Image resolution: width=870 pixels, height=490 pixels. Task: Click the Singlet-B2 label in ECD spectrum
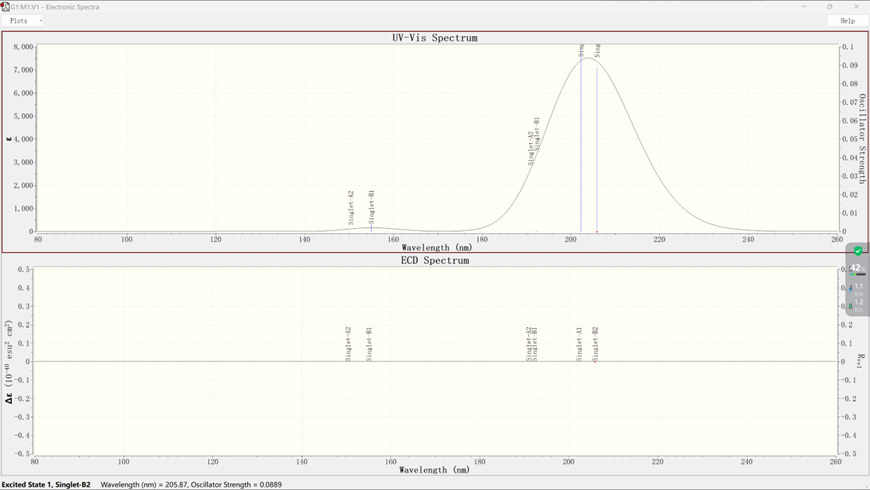click(595, 344)
